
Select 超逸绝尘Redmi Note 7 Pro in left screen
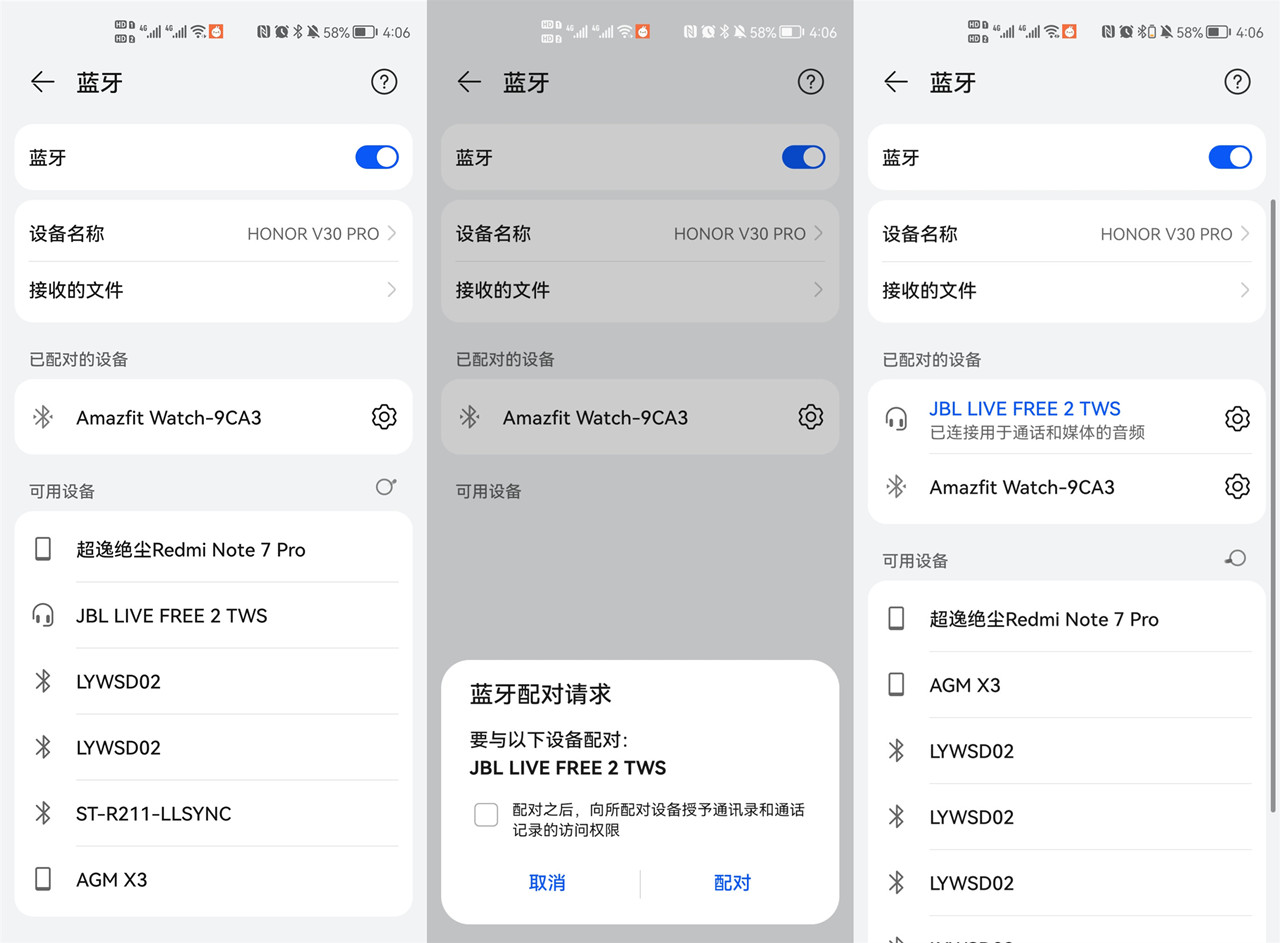point(213,549)
